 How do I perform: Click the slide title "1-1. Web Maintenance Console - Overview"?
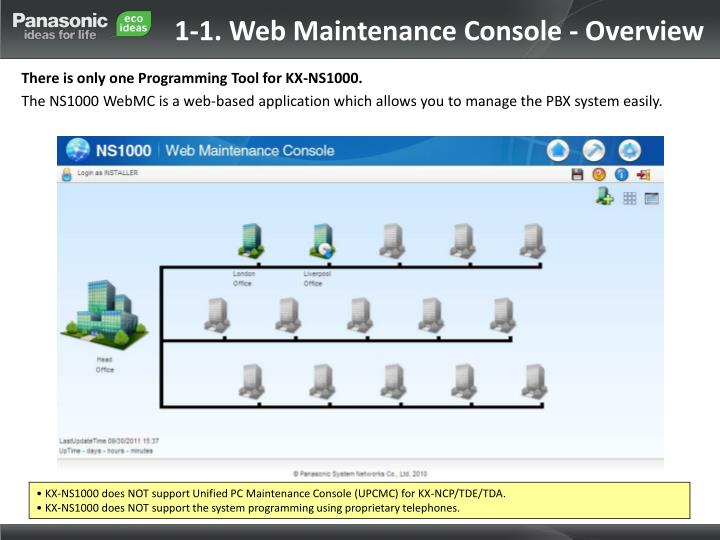tap(439, 31)
